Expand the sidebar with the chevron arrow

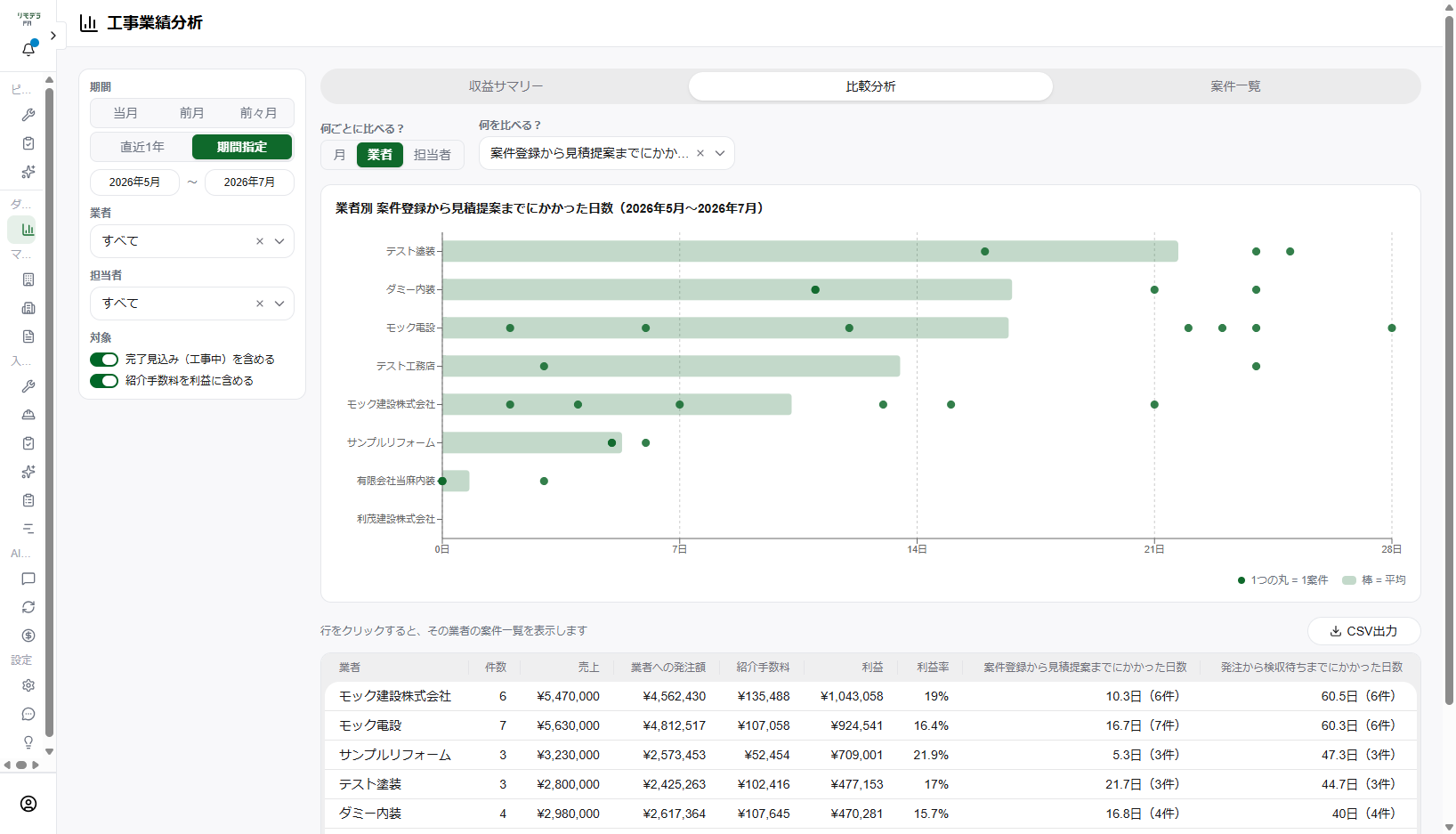tap(53, 36)
